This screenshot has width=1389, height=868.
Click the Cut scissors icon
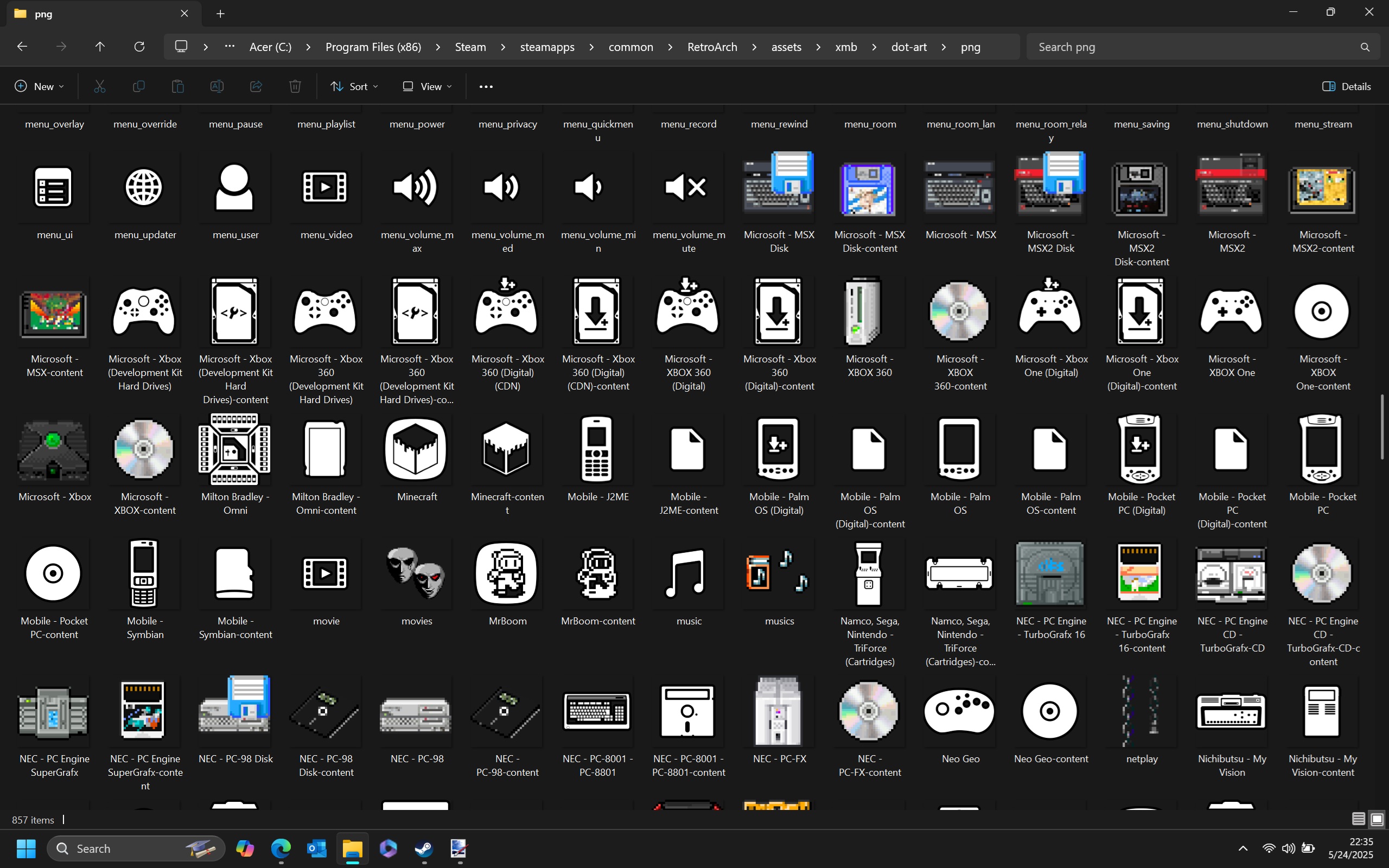coord(100,86)
